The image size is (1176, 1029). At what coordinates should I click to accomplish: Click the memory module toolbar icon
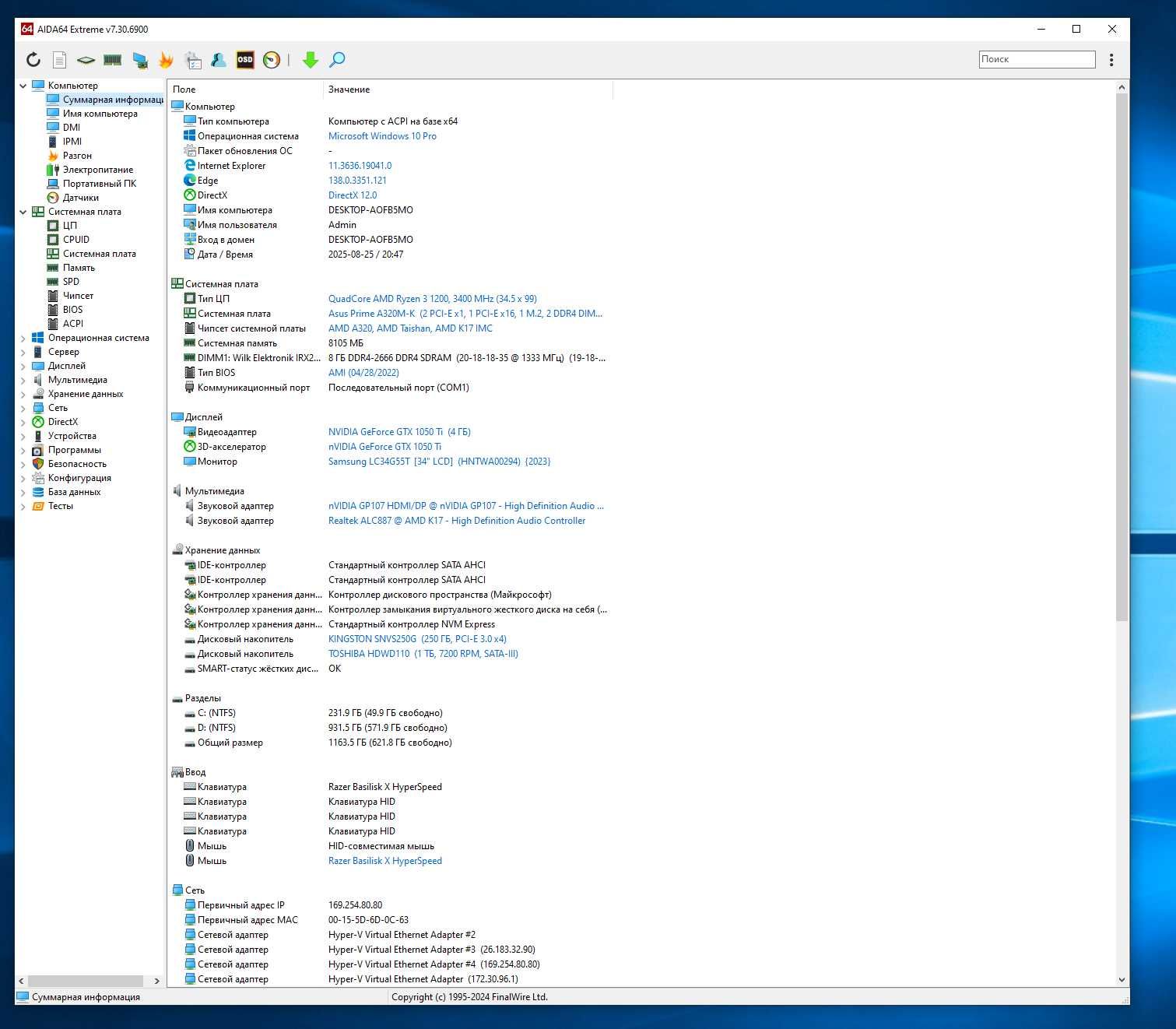(113, 60)
